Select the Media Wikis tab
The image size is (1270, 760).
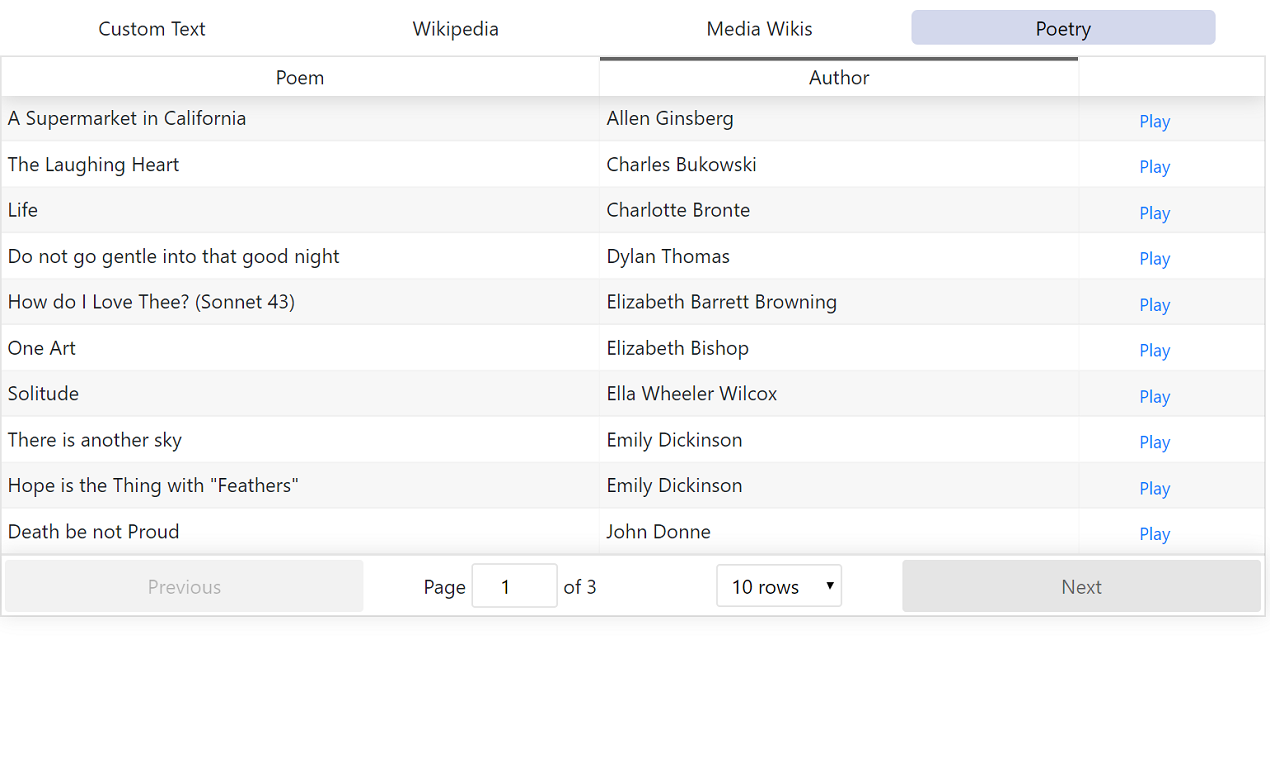(x=759, y=28)
